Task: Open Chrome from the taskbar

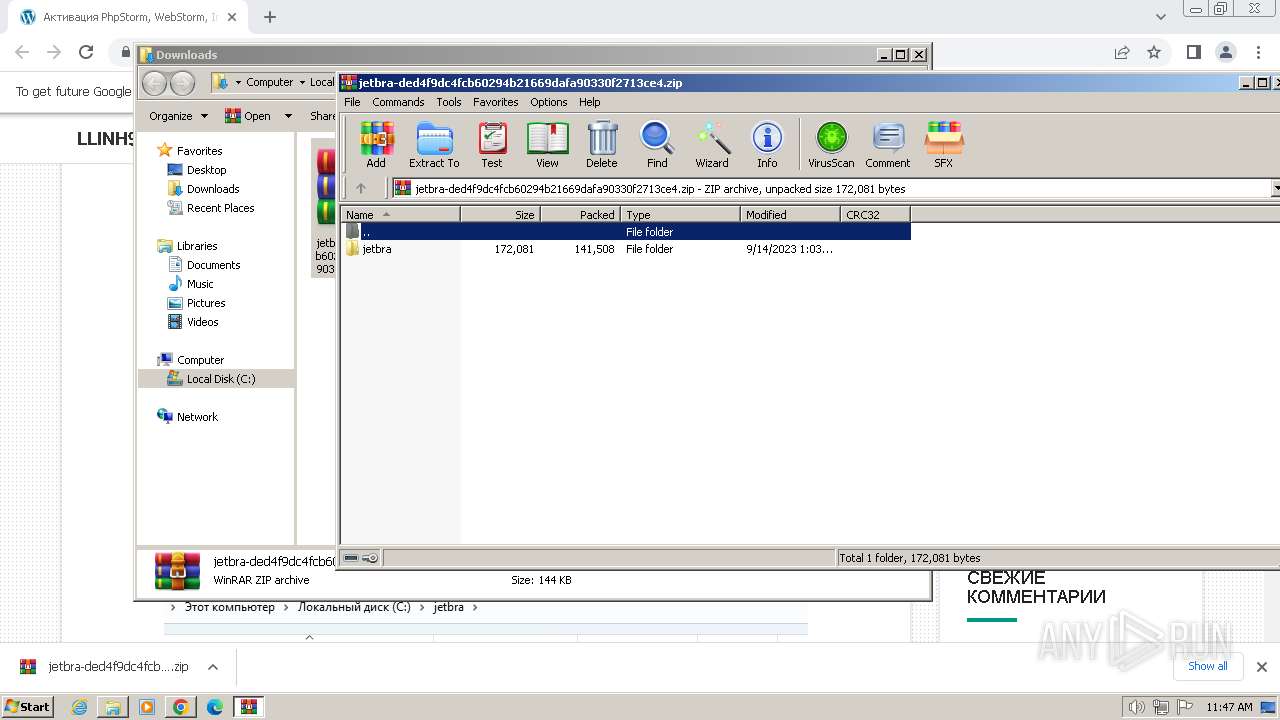Action: tap(181, 707)
